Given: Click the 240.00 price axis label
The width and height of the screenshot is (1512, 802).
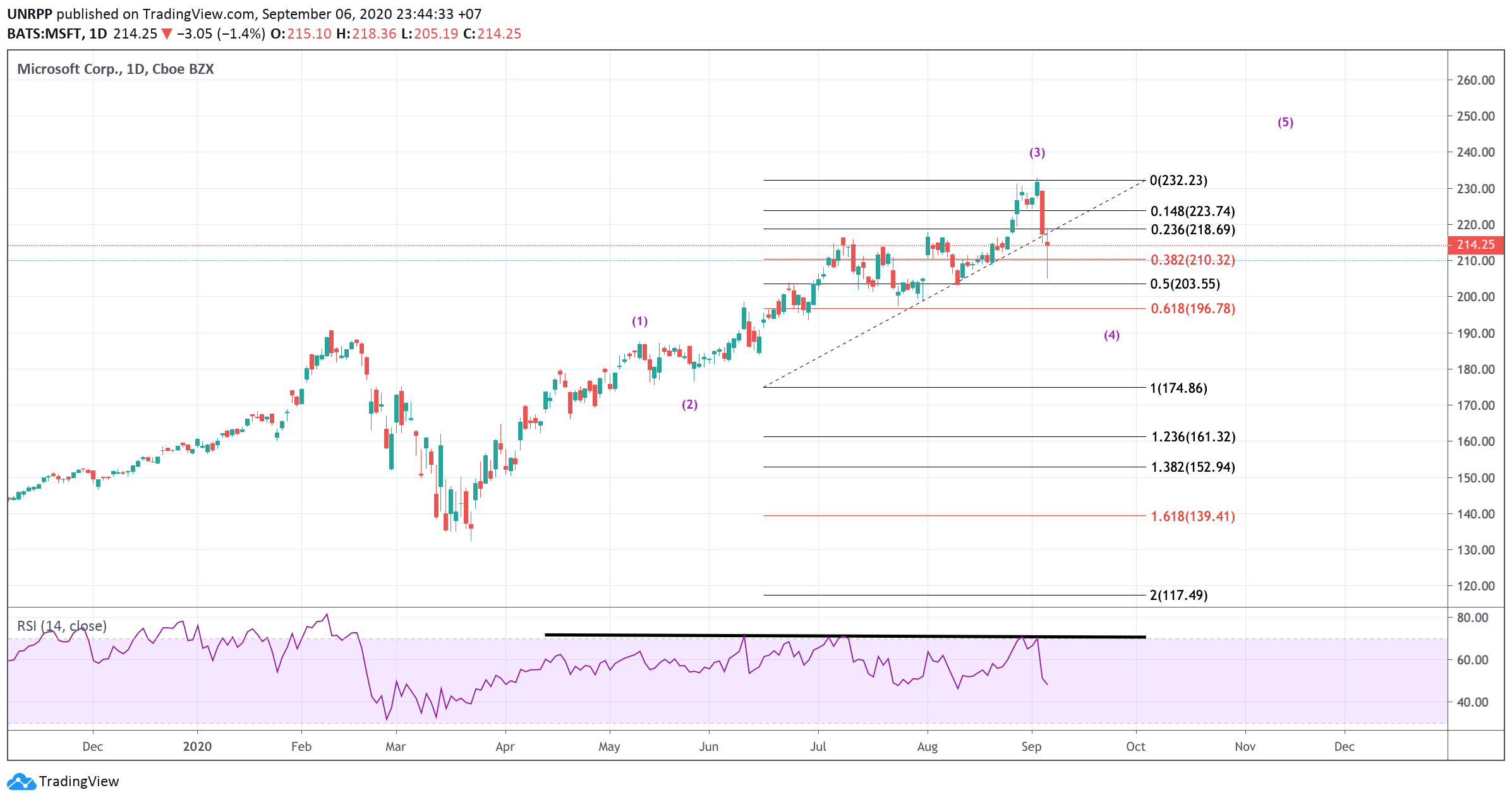Looking at the screenshot, I should coord(1476,152).
